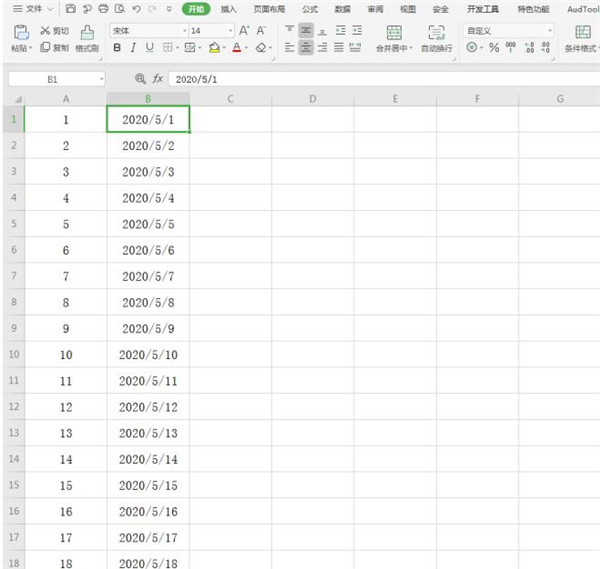Click the Undo arrow icon

(x=136, y=9)
